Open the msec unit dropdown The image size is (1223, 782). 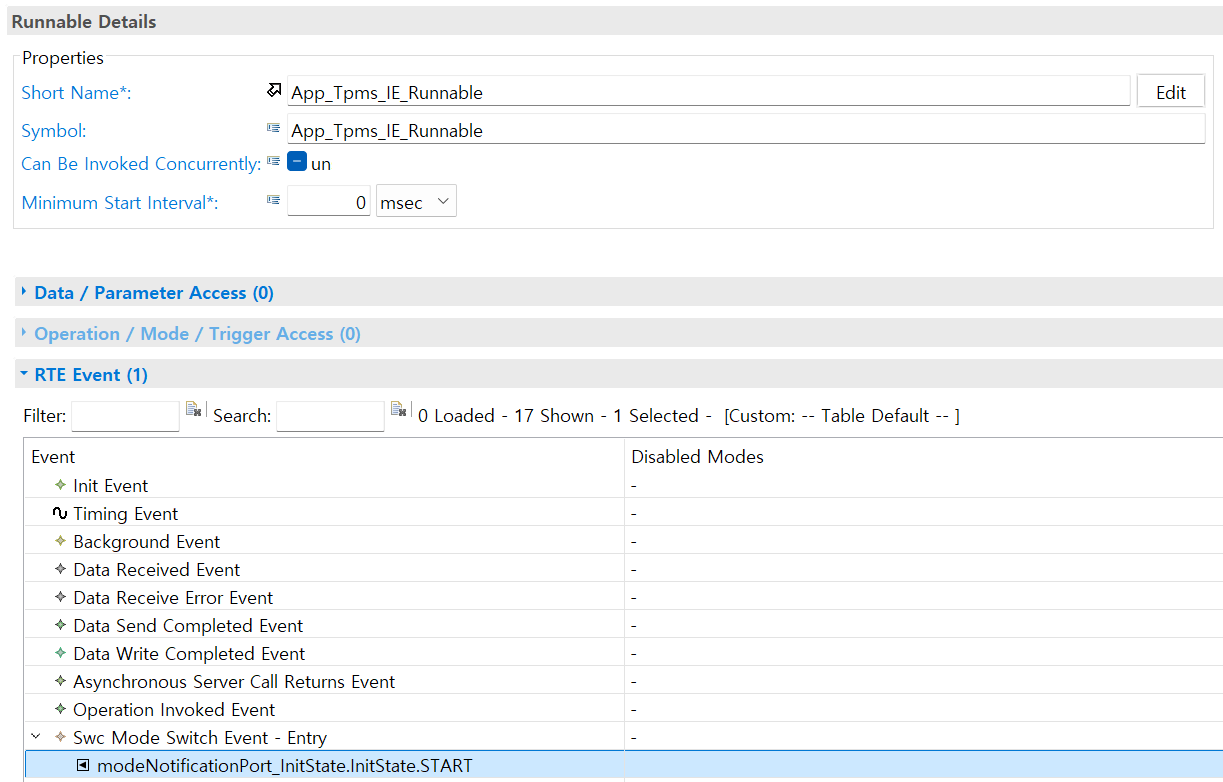pyautogui.click(x=416, y=202)
